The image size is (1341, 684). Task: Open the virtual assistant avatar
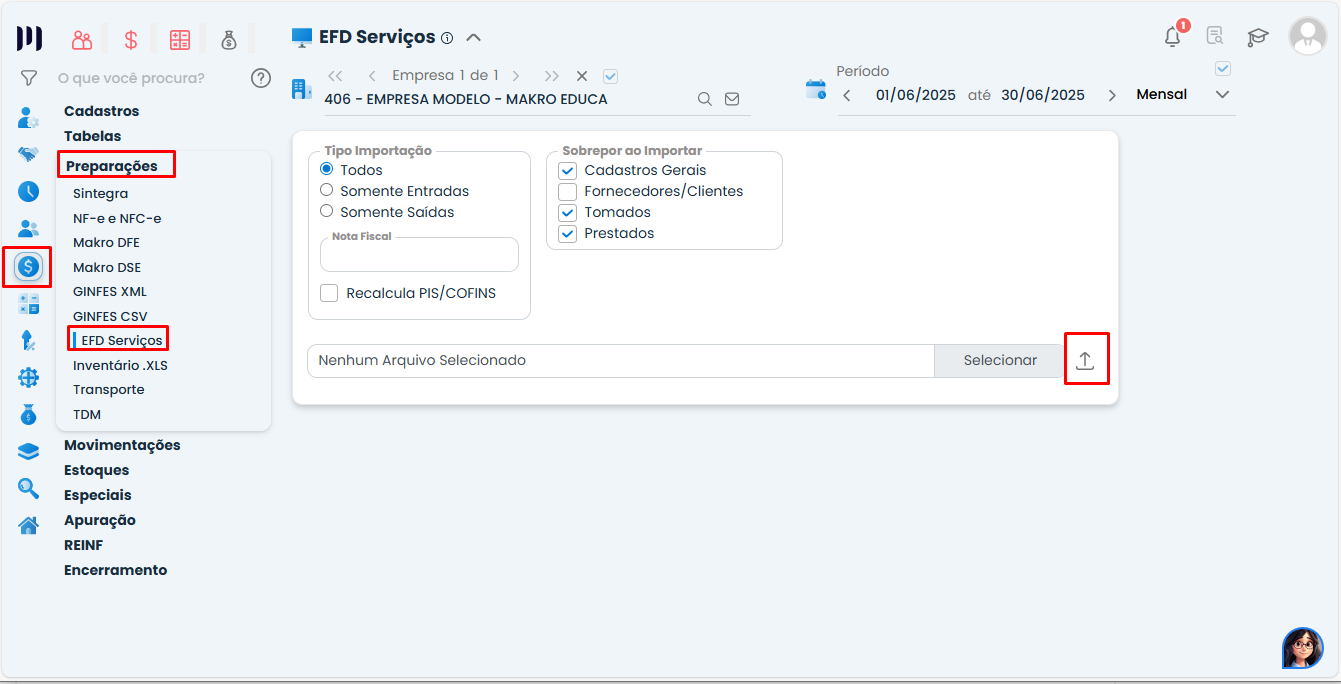1302,648
